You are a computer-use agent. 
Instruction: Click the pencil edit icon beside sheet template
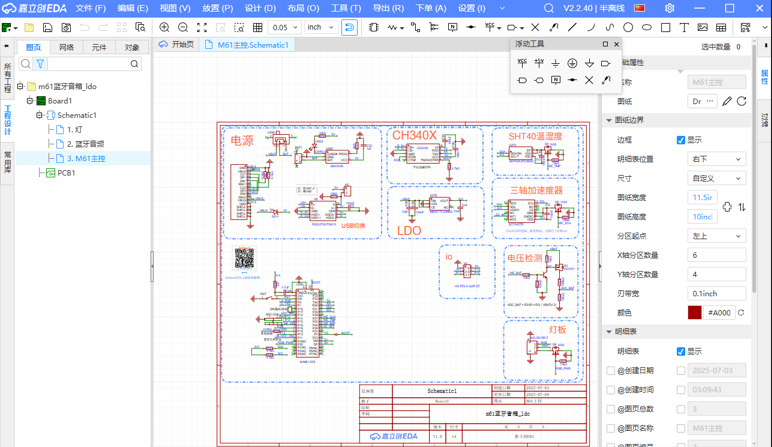pyautogui.click(x=727, y=101)
